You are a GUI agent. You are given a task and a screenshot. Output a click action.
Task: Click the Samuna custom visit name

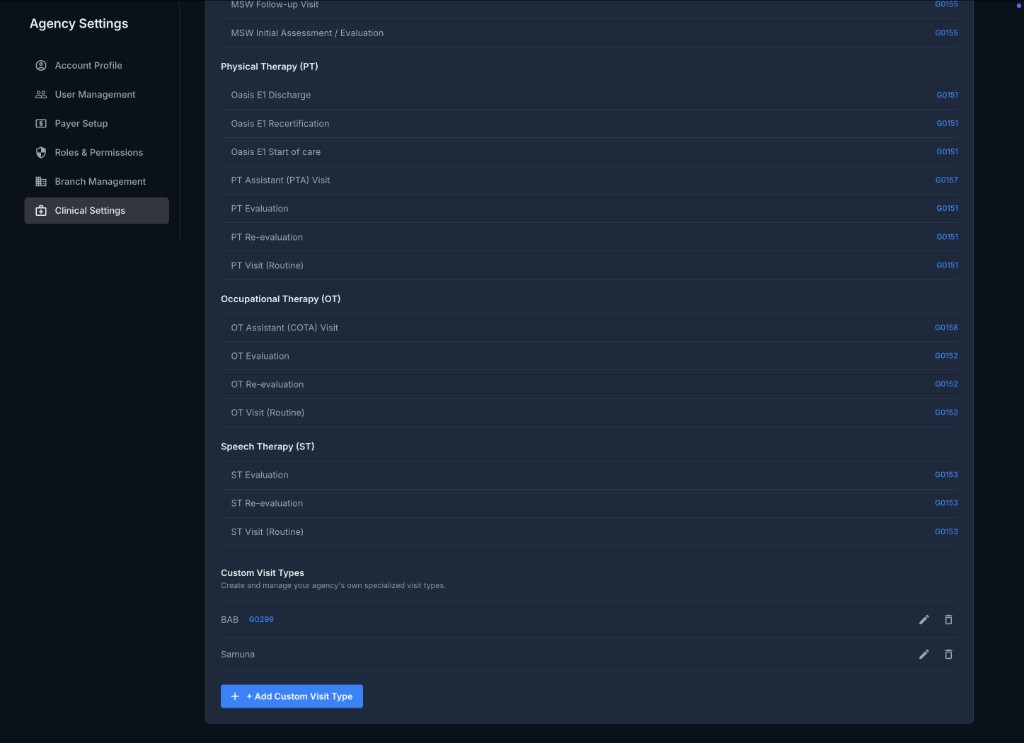(238, 654)
